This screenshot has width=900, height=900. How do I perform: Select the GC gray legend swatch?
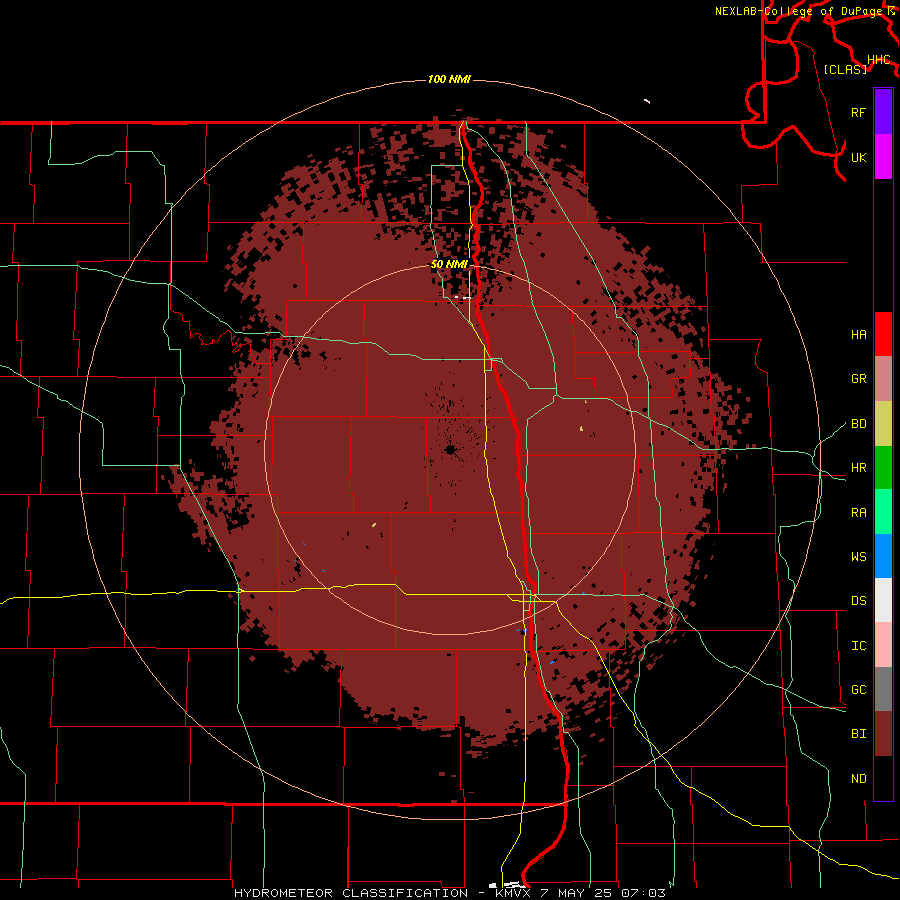pos(883,689)
